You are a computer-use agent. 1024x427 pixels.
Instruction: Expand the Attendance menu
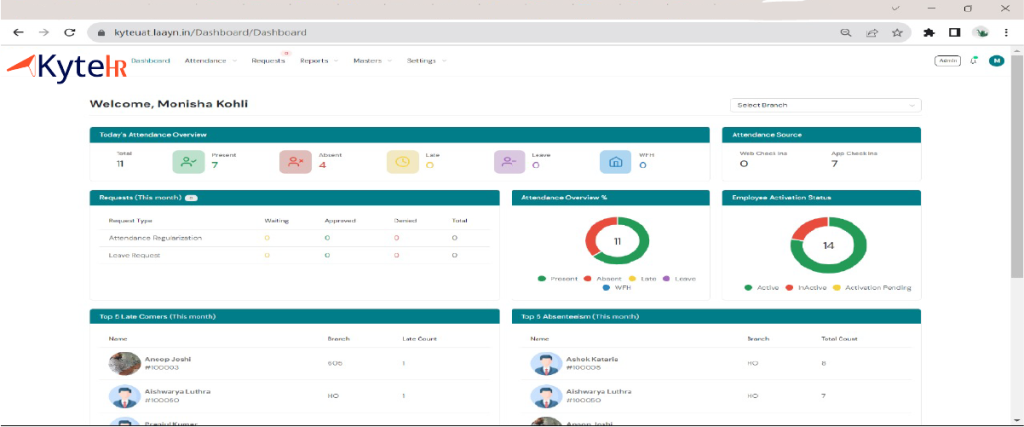tap(210, 61)
